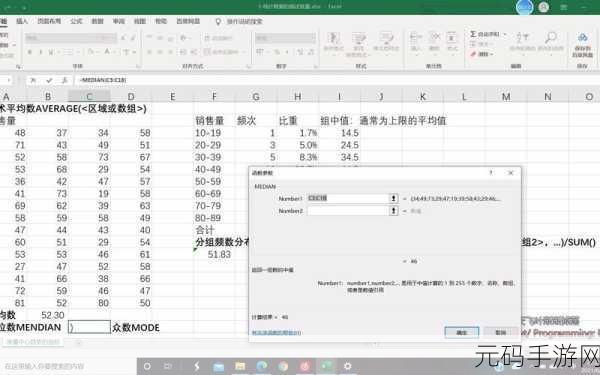
Task: Click the Insert cells icon
Action: [416, 38]
